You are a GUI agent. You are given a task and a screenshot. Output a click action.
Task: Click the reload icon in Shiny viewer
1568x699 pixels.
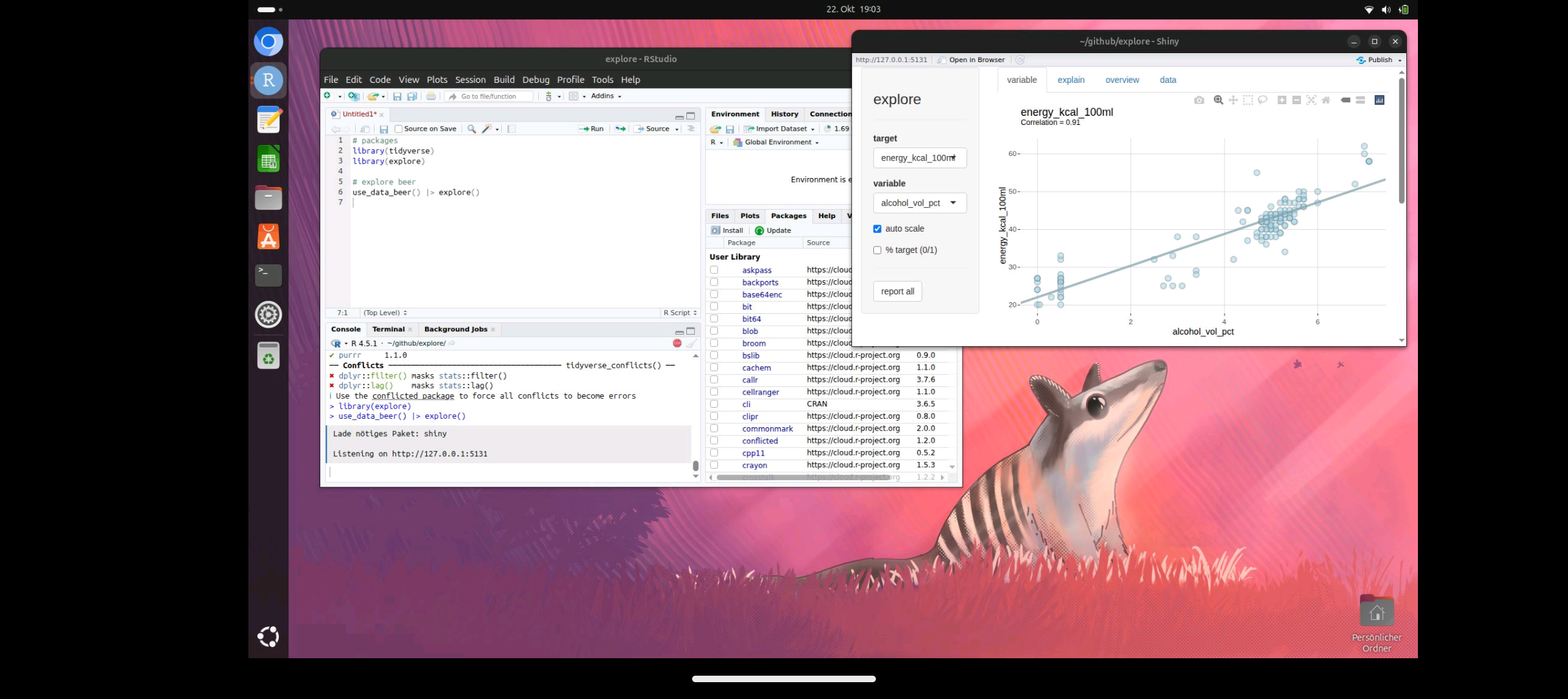point(1020,60)
